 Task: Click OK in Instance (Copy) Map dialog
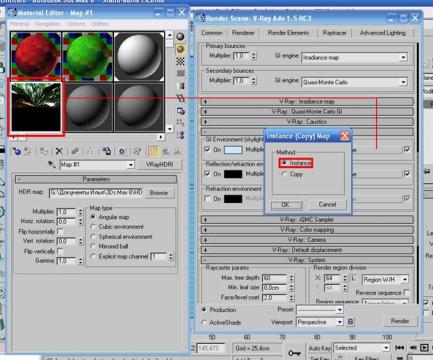pyautogui.click(x=286, y=205)
